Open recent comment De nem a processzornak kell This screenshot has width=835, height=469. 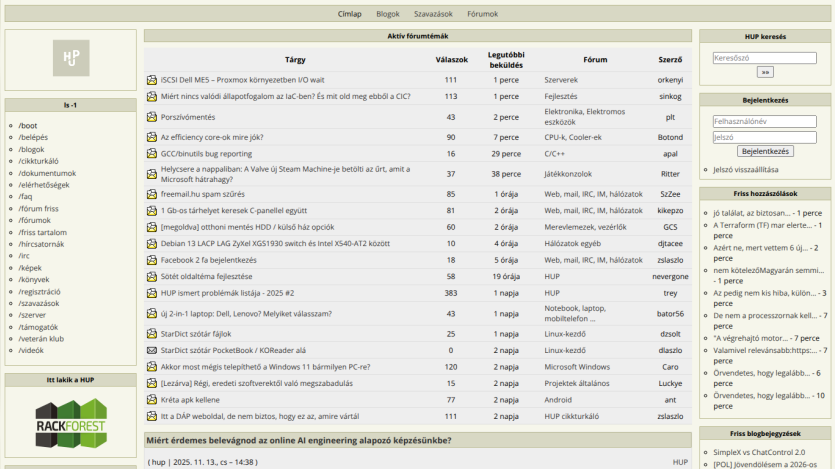[x=765, y=316]
